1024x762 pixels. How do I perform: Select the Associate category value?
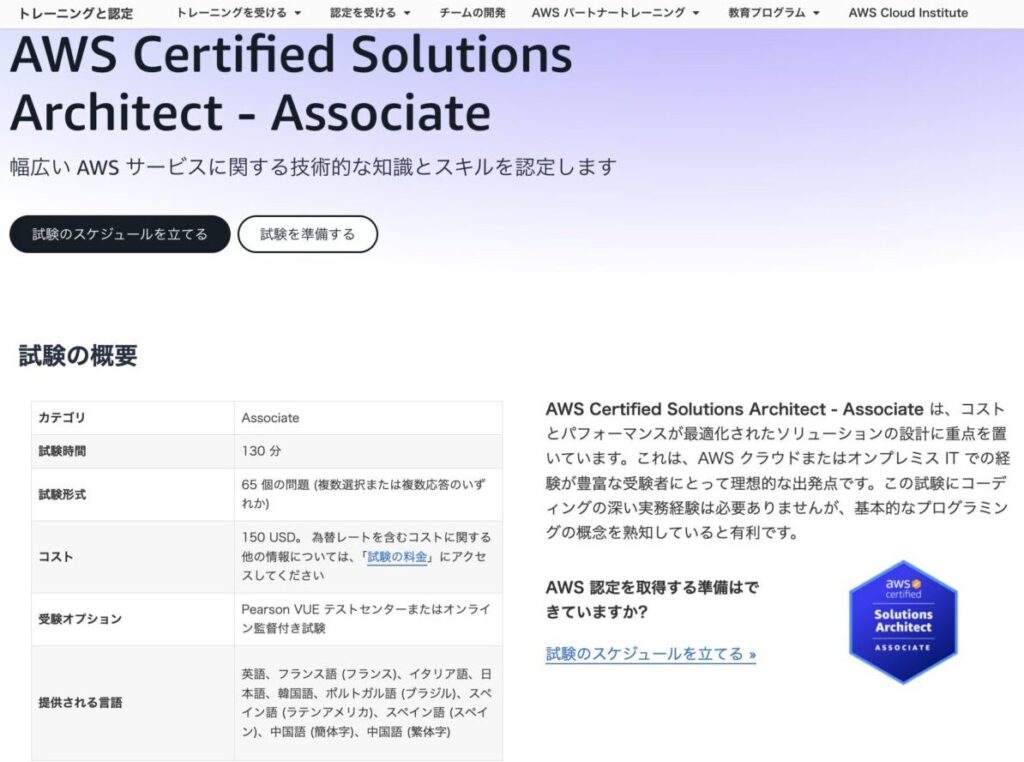[x=270, y=418]
